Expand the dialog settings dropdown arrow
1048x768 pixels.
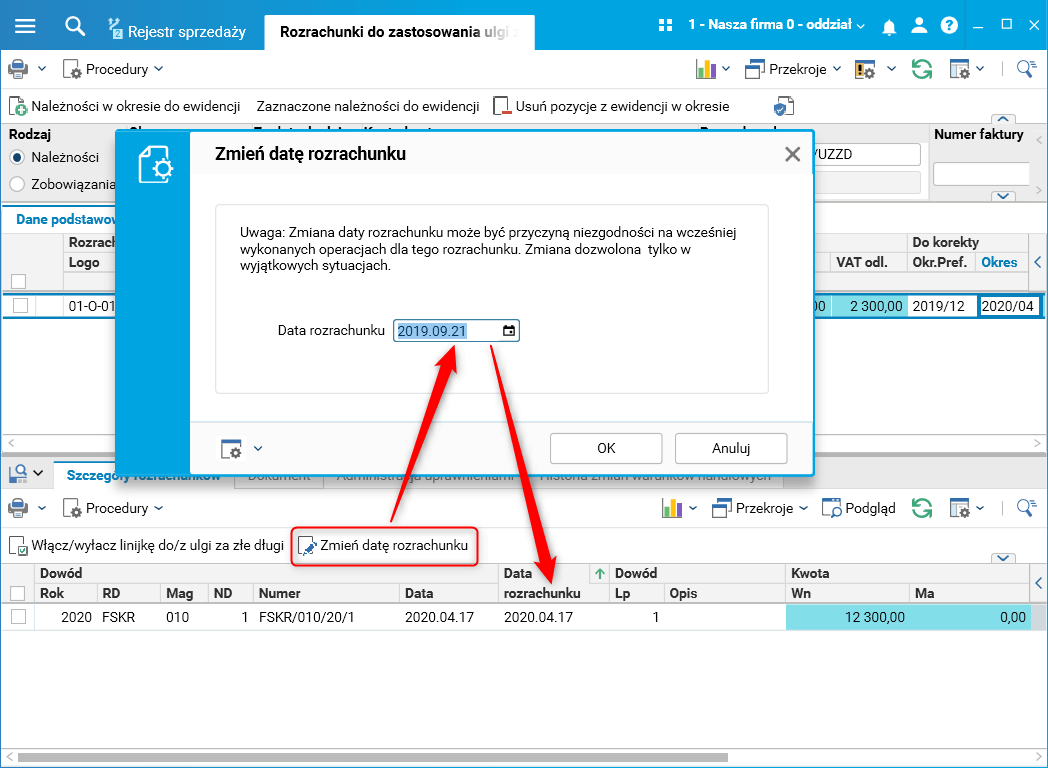[x=258, y=449]
